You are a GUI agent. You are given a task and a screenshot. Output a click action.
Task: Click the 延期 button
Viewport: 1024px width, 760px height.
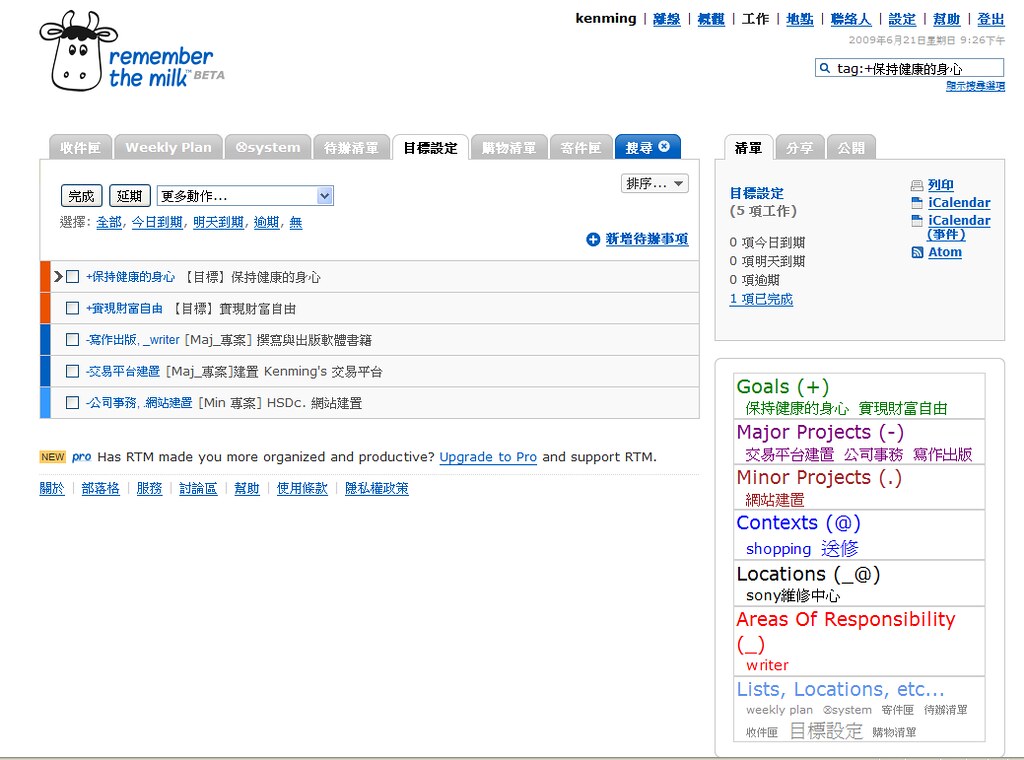pos(130,196)
